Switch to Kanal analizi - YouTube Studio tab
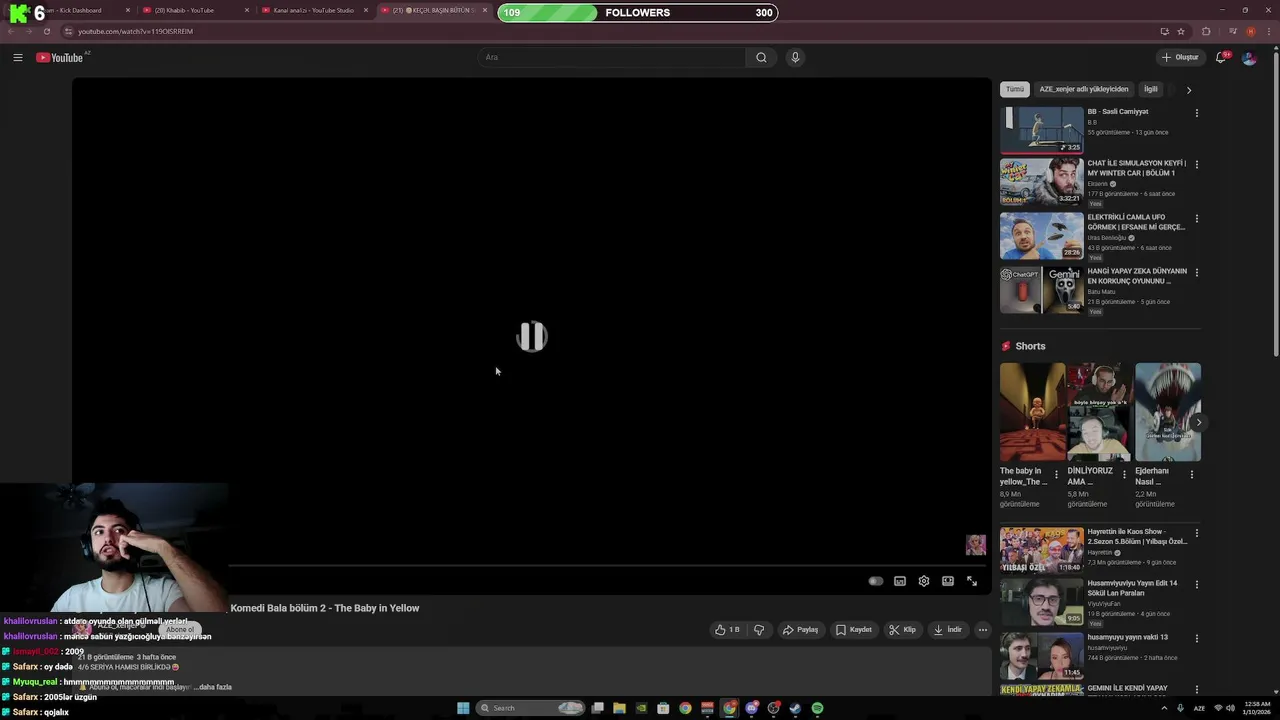The width and height of the screenshot is (1280, 720). (x=313, y=10)
